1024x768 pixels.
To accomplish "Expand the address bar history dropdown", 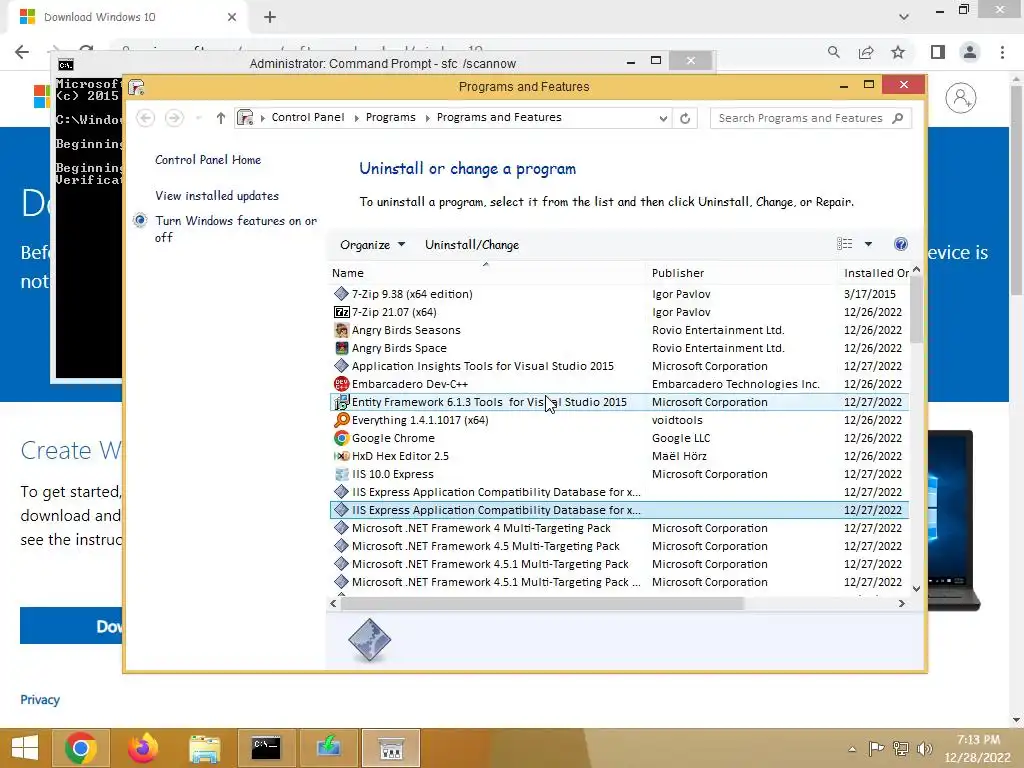I will click(663, 119).
